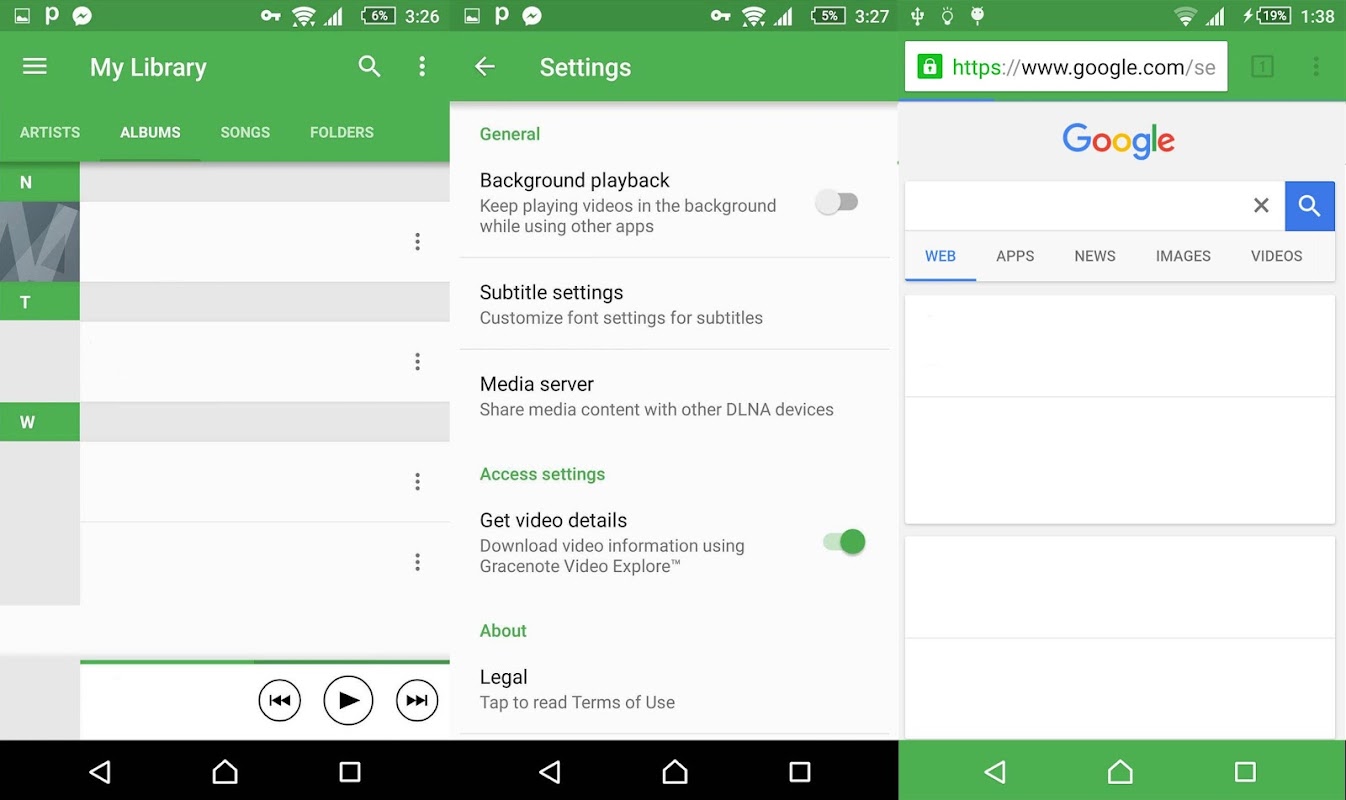Play the current track
Viewport: 1346px width, 800px height.
tap(348, 700)
